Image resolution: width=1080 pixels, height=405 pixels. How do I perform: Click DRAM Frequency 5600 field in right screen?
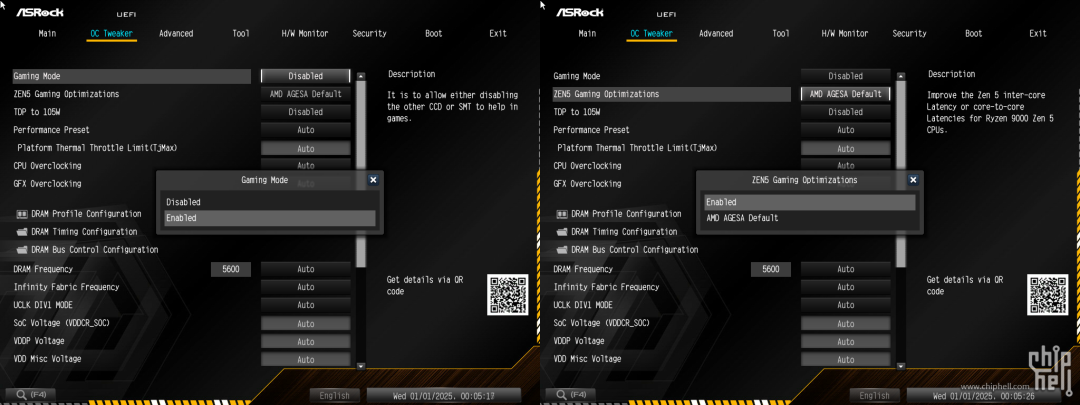(x=771, y=269)
